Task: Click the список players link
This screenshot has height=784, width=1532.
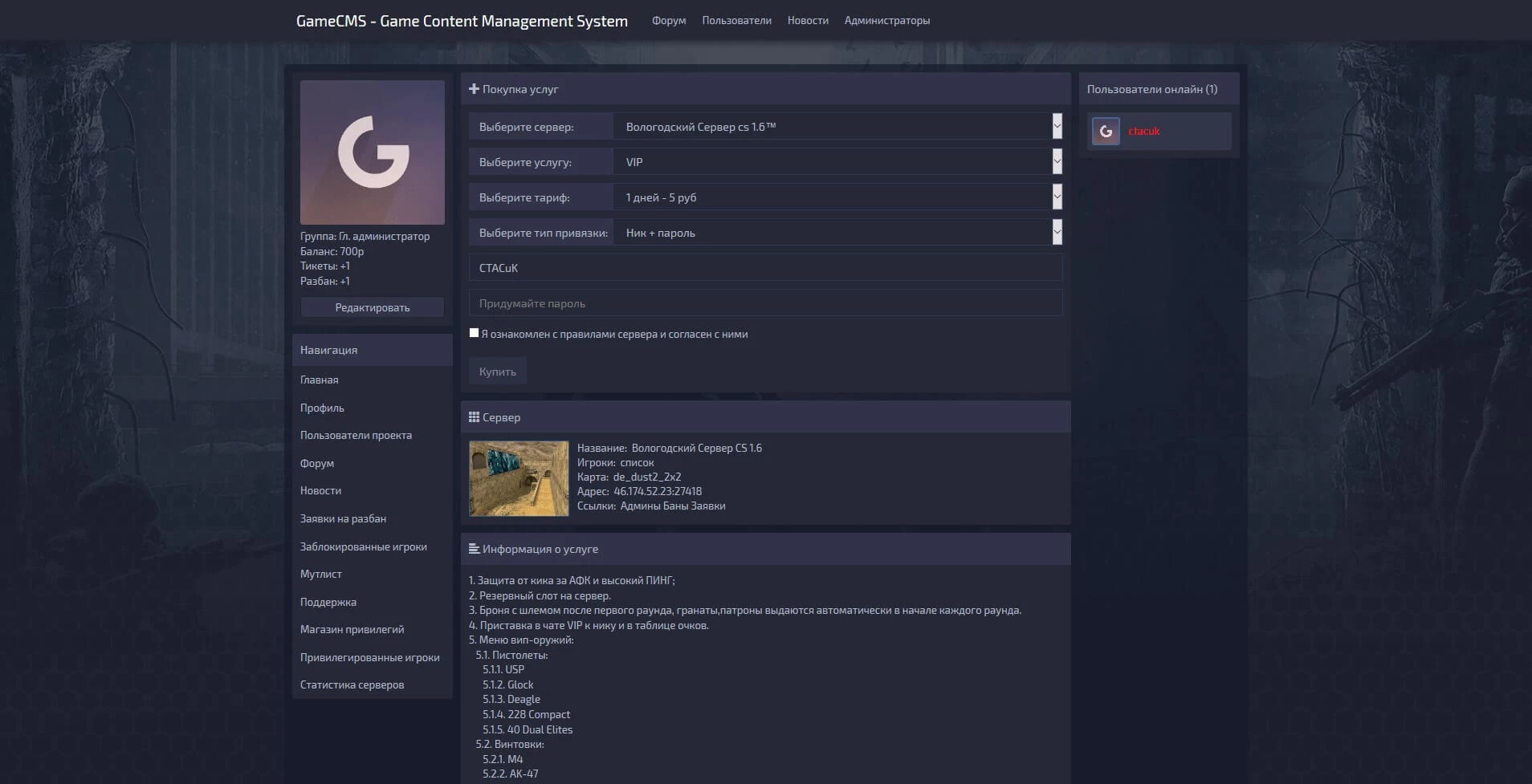Action: point(637,463)
